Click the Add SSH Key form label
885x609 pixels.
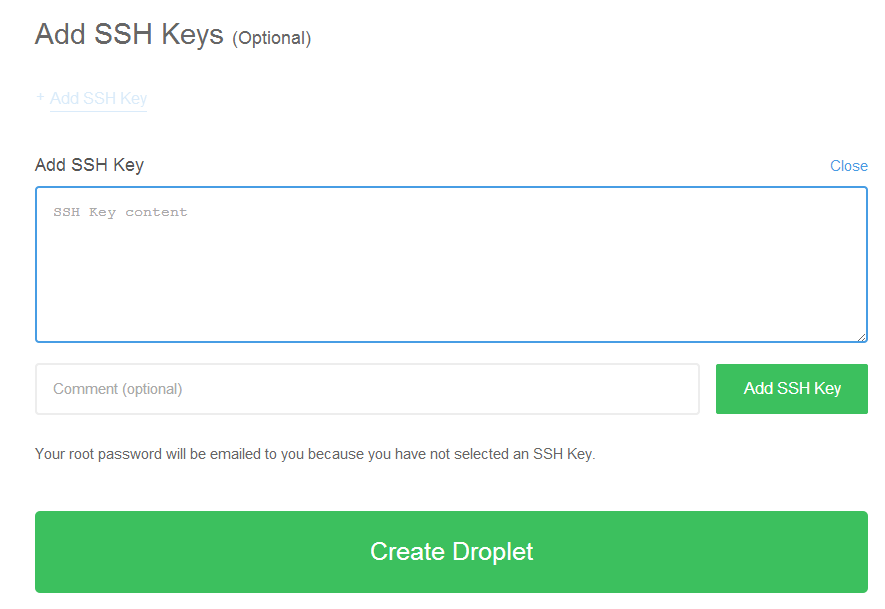[89, 165]
